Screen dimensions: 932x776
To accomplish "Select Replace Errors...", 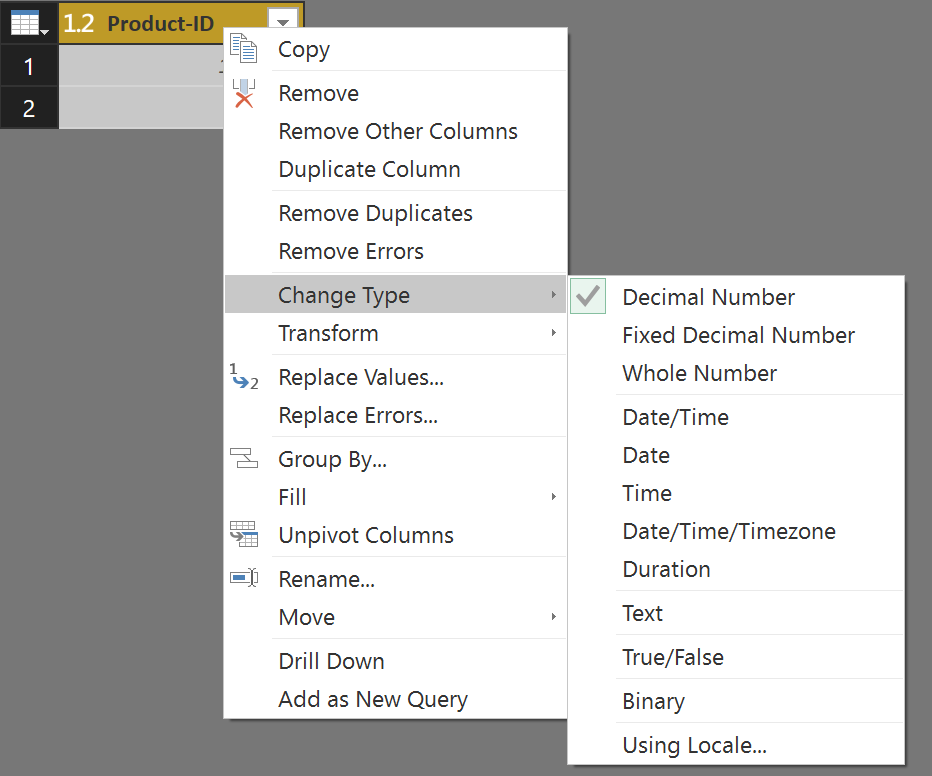I will [395, 415].
